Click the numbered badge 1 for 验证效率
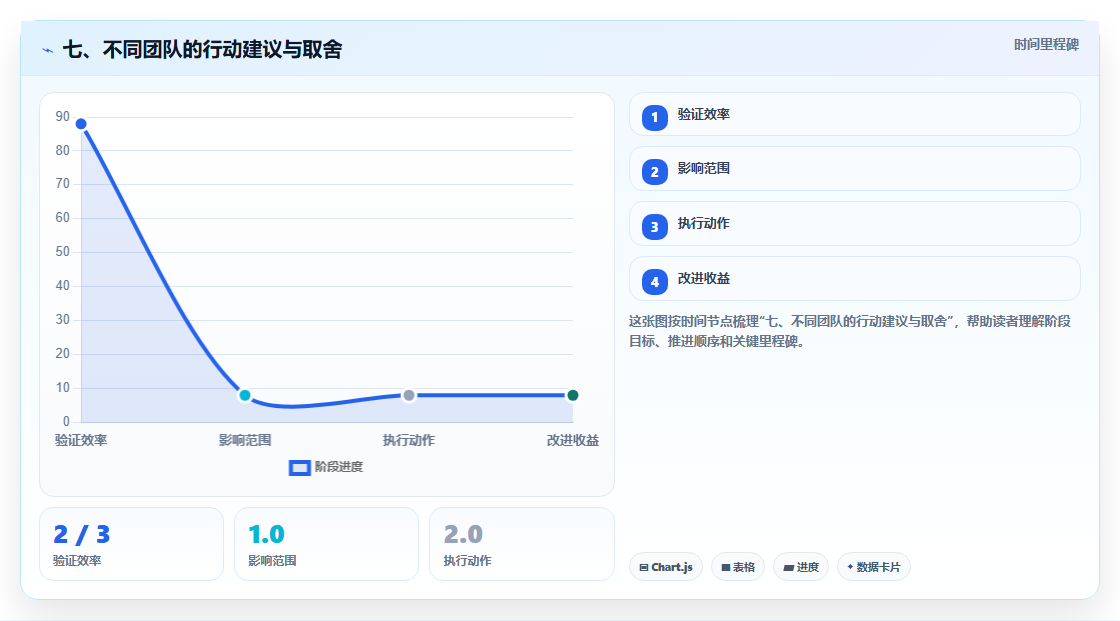Viewport: 1120px width, 621px height. [654, 117]
